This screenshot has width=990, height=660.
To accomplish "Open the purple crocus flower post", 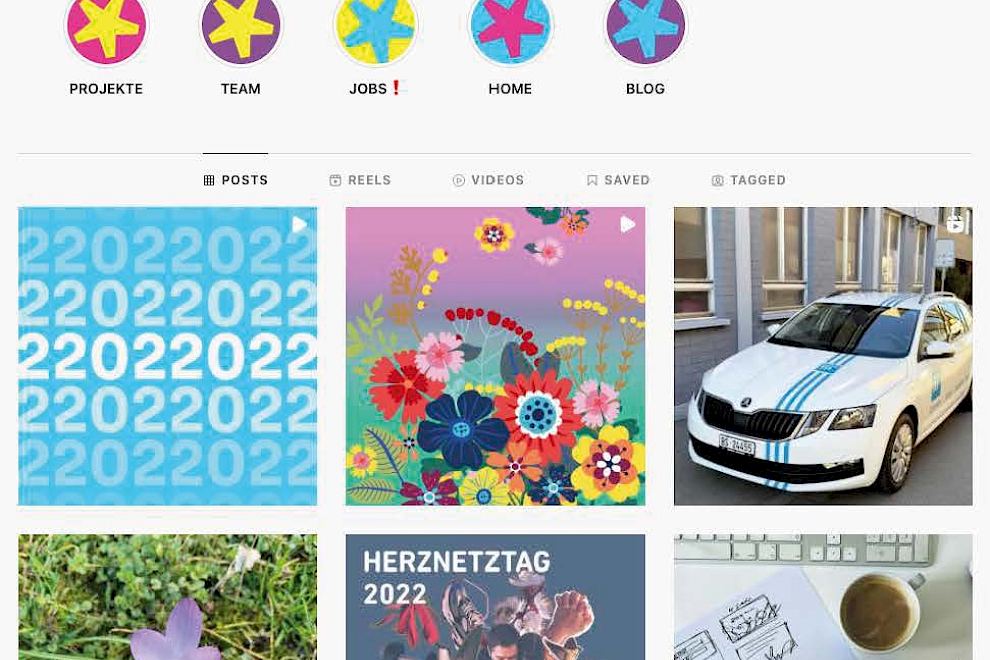I will click(x=167, y=597).
